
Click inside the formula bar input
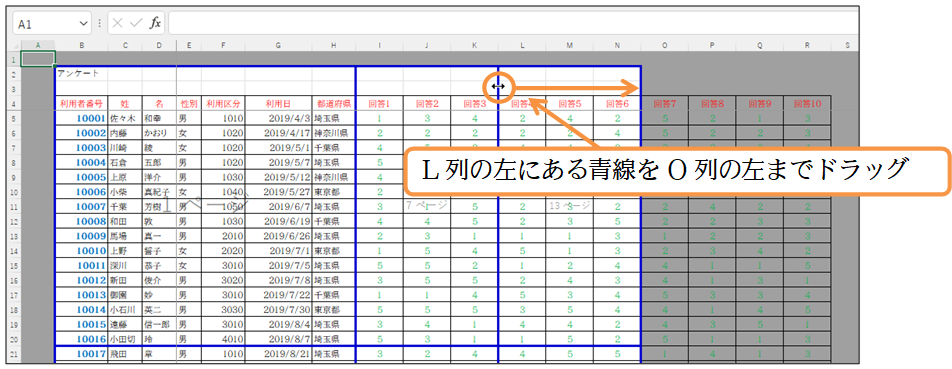513,23
